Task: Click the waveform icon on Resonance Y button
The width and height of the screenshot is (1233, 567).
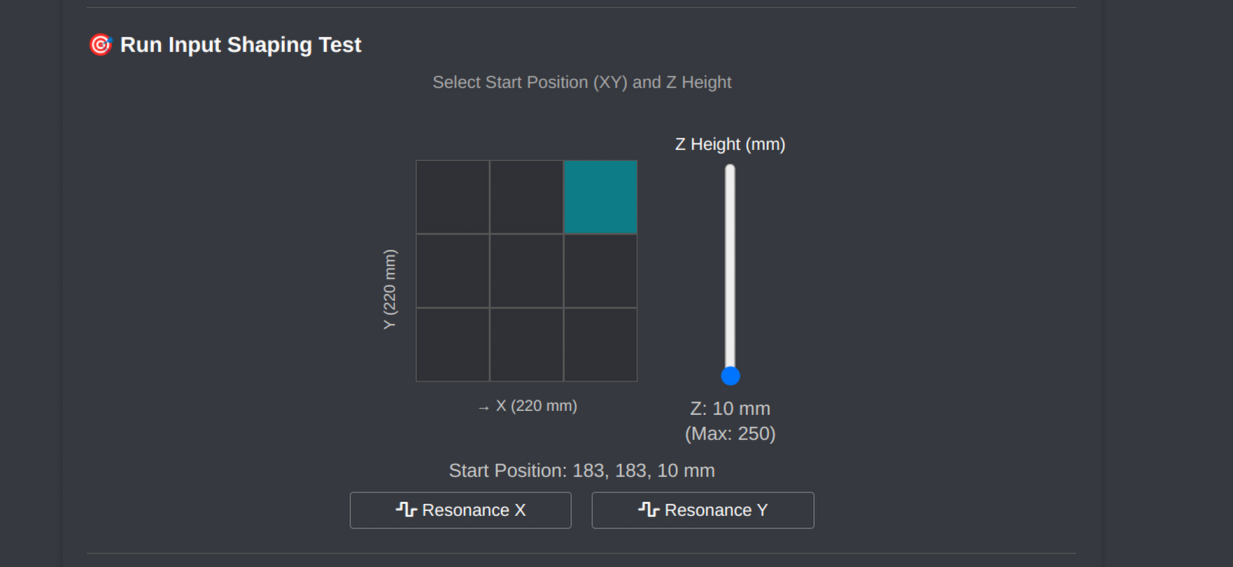Action: tap(648, 510)
